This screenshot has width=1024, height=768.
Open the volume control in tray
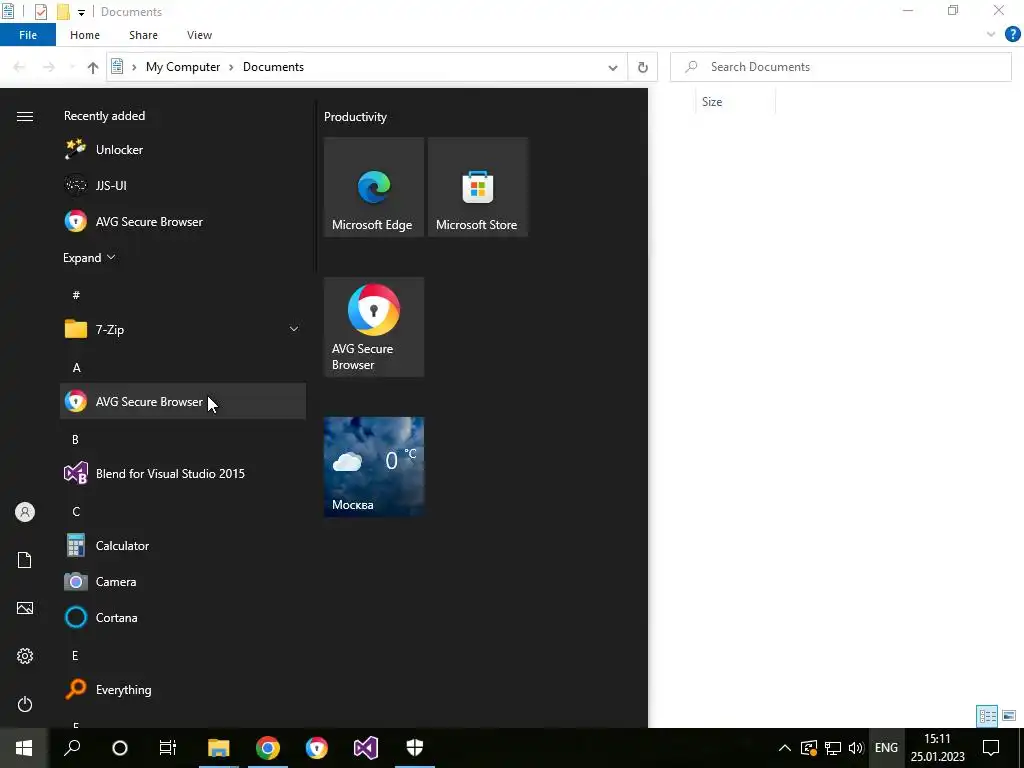coord(856,748)
